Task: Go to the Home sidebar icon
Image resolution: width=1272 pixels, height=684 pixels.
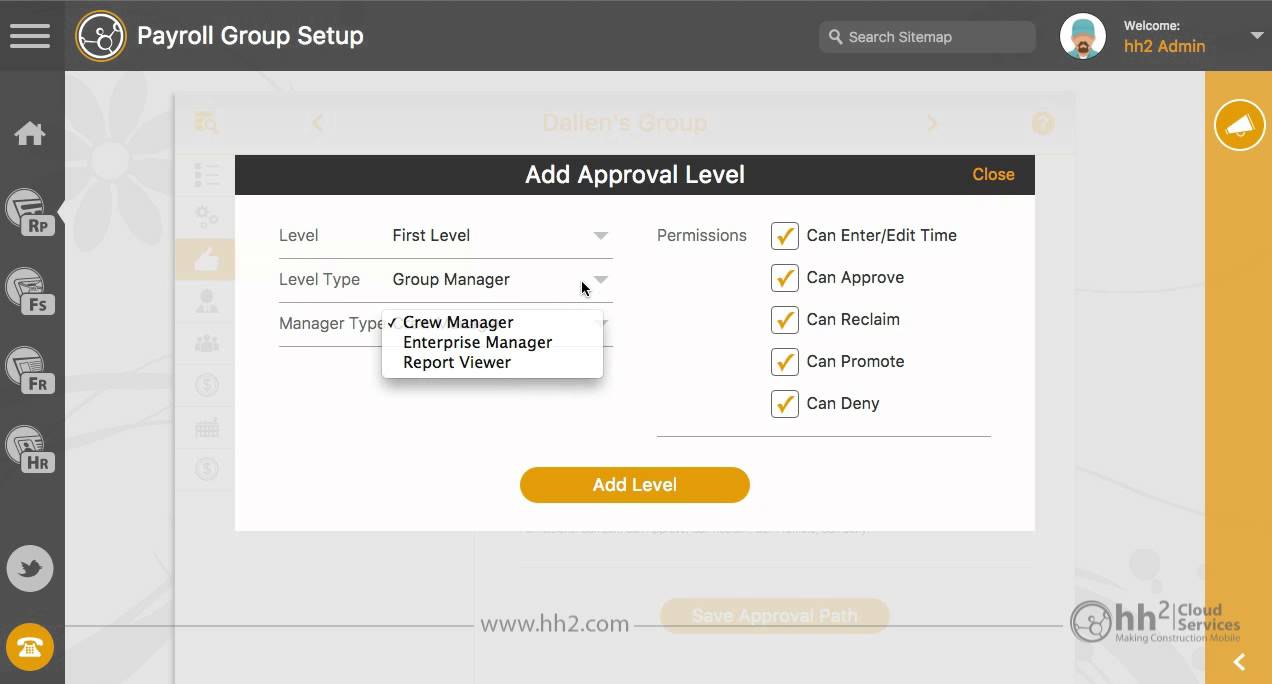Action: tap(30, 133)
